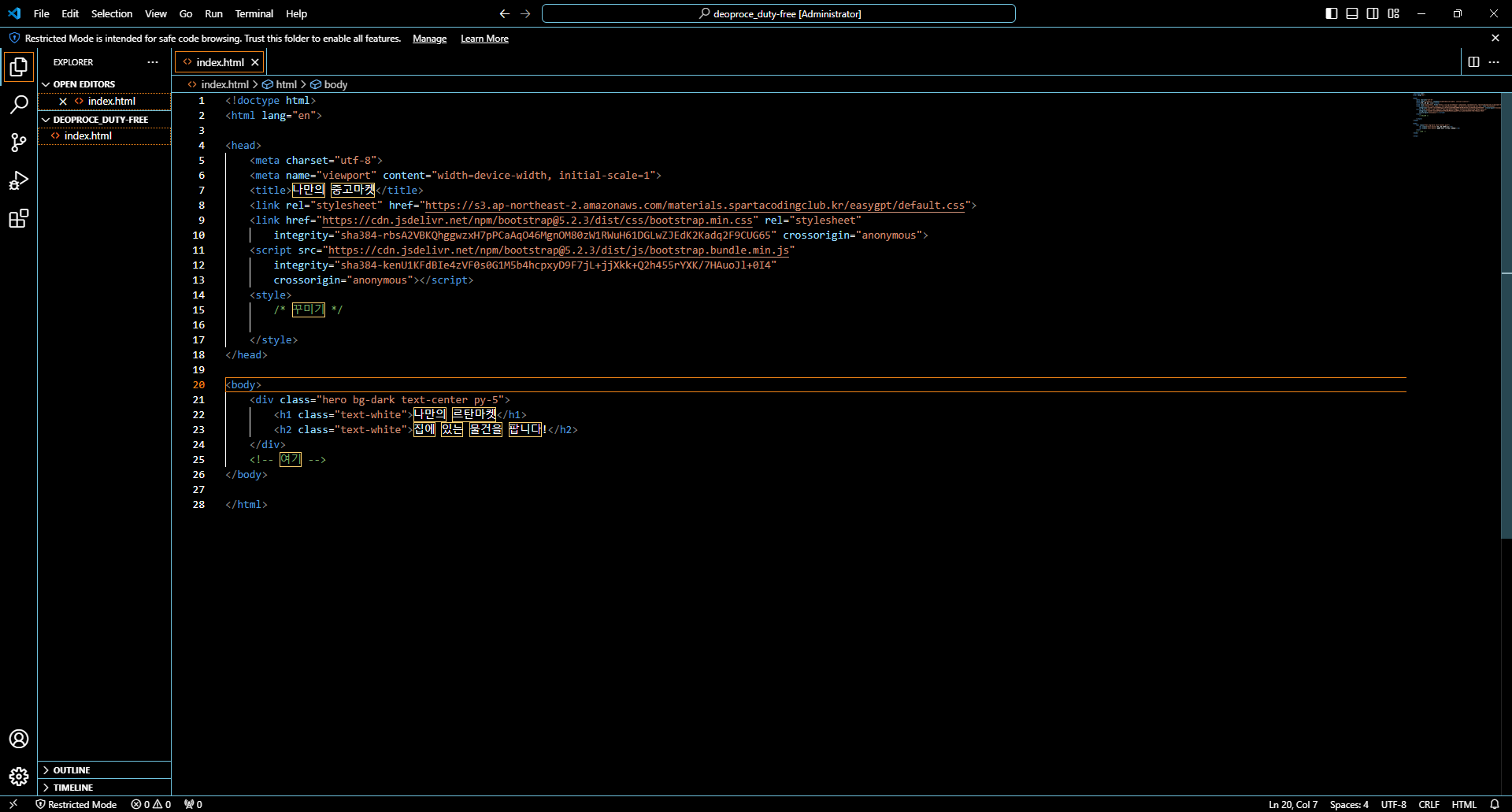Close the index.html editor tab
The image size is (1512, 812).
pyautogui.click(x=255, y=62)
